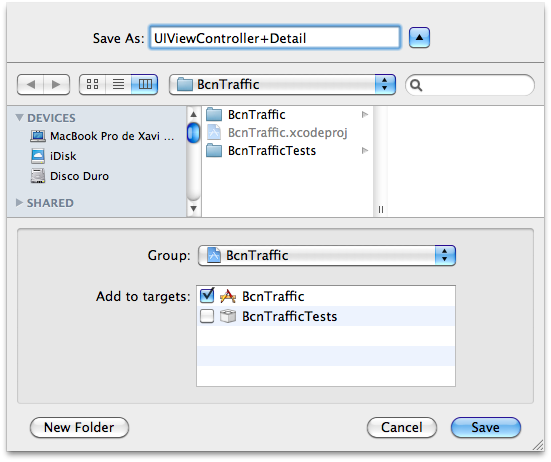Expand the SHARED sidebar section
The height and width of the screenshot is (462, 551).
coord(19,203)
